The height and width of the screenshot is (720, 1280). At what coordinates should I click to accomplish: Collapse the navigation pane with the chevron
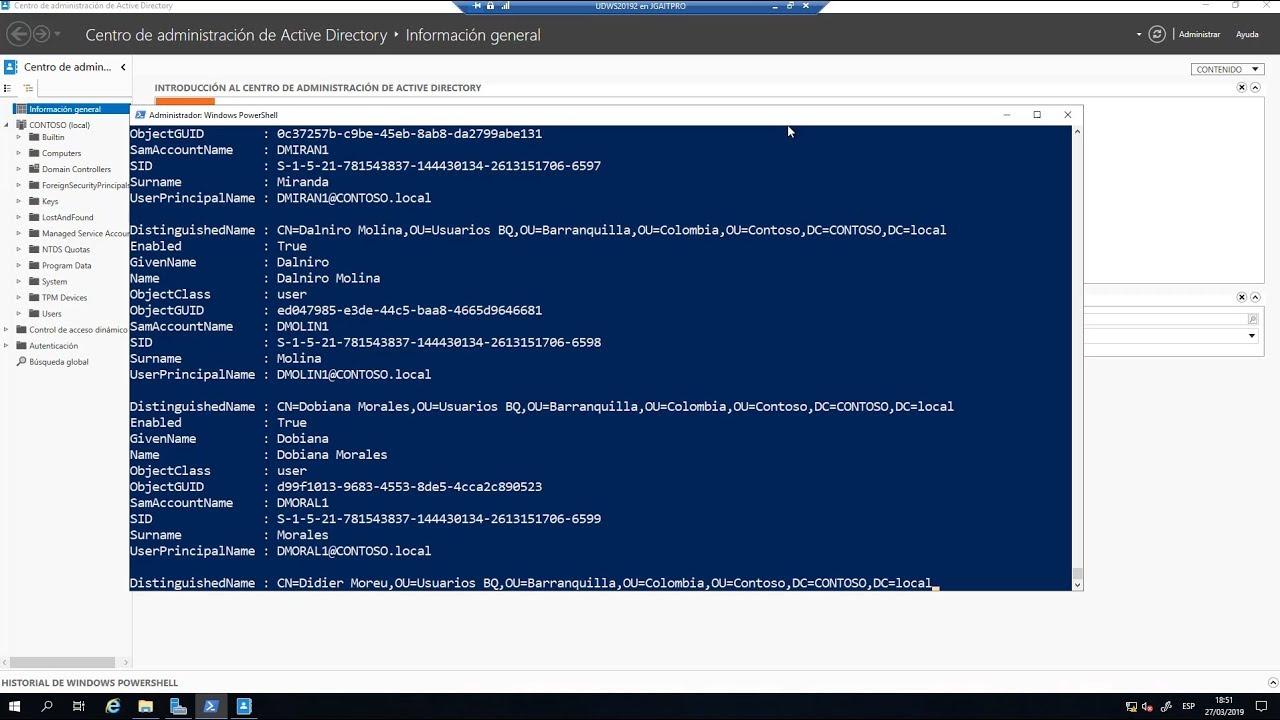(x=123, y=67)
